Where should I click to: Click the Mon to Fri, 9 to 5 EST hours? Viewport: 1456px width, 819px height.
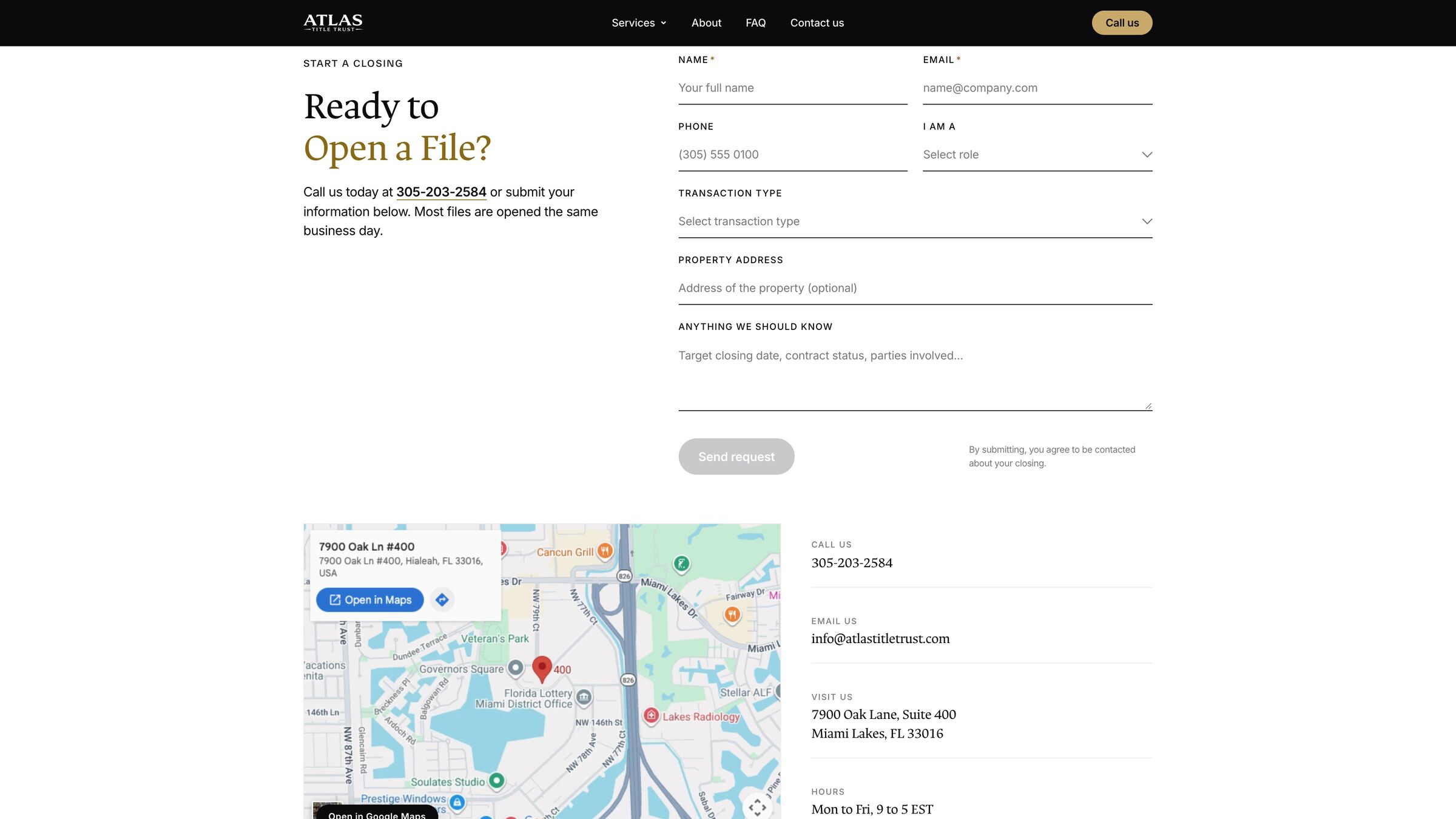(872, 809)
